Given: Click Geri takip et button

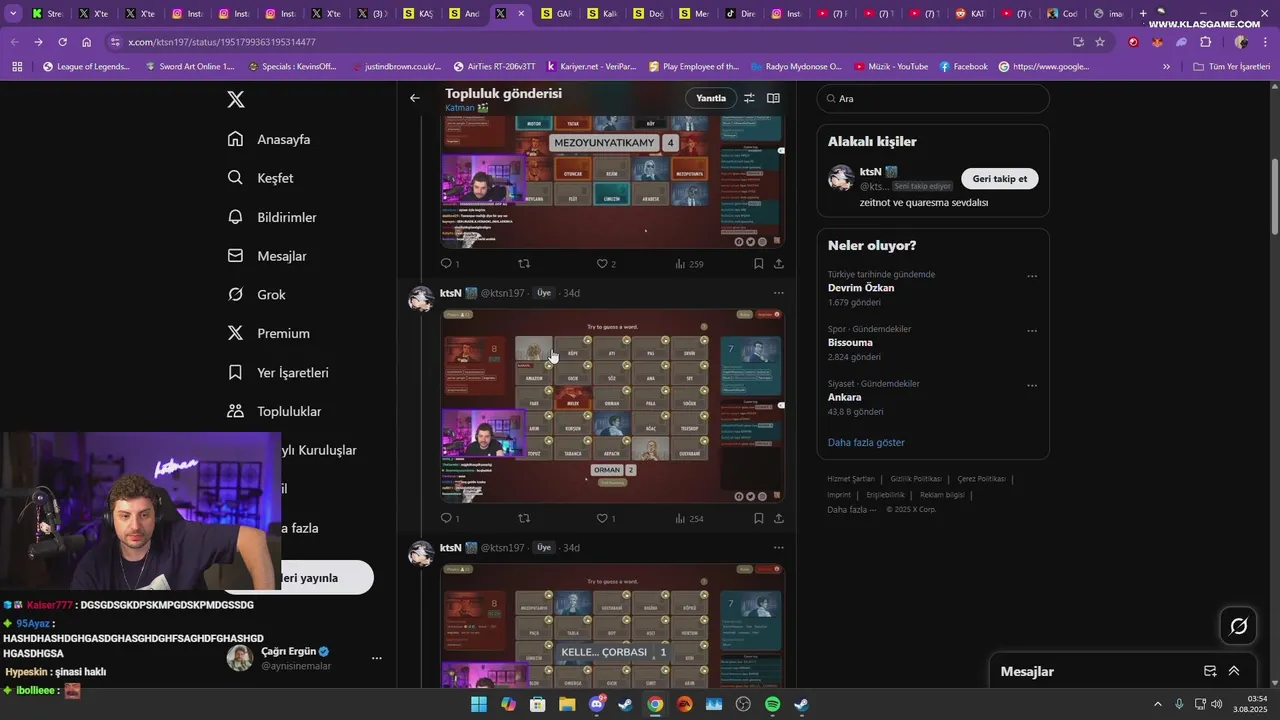Looking at the screenshot, I should [x=1000, y=179].
